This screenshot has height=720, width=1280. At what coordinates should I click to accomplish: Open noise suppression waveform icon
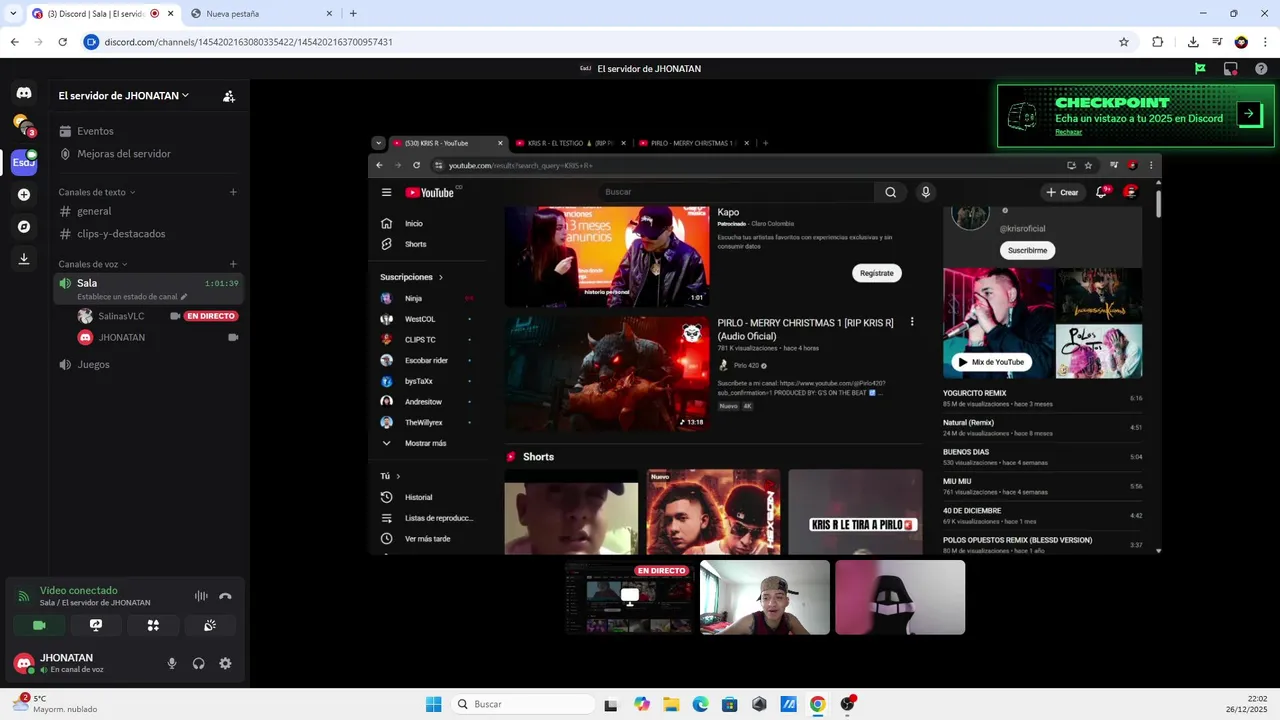(x=201, y=596)
